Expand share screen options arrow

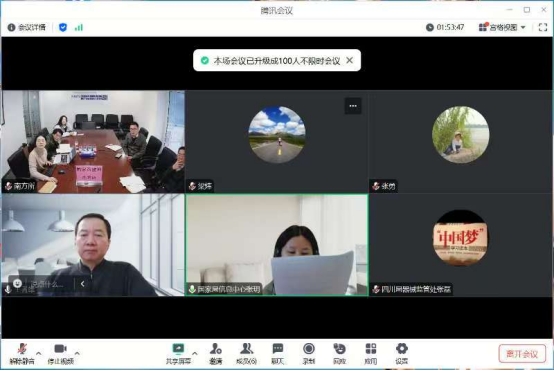[x=195, y=353]
